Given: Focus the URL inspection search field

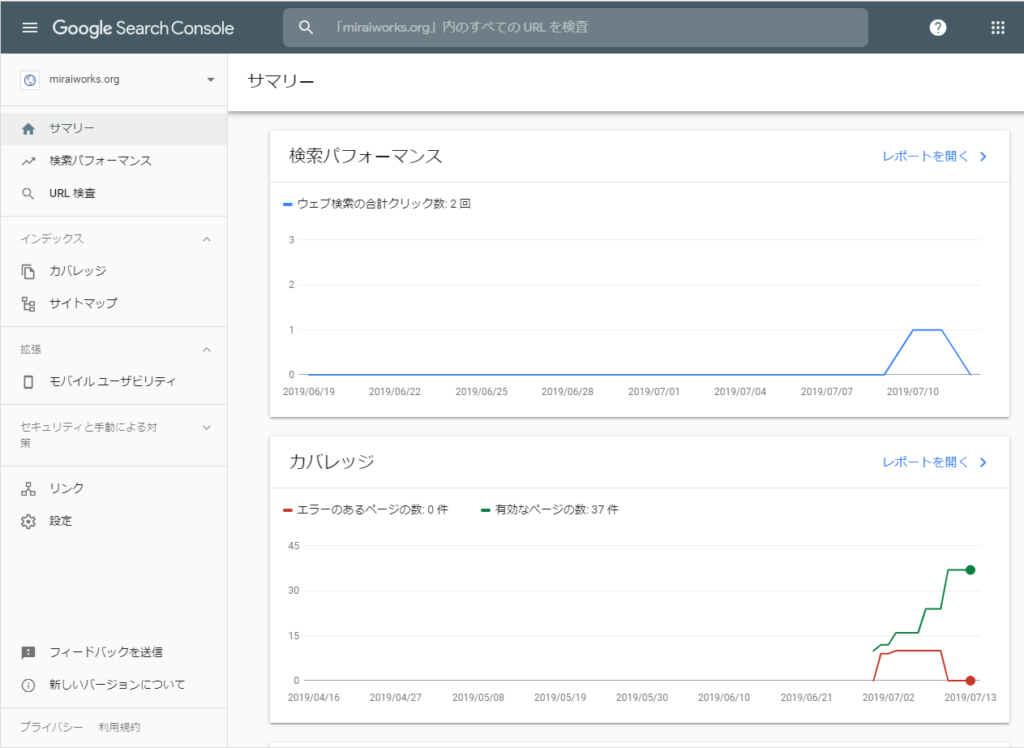Looking at the screenshot, I should tap(575, 27).
